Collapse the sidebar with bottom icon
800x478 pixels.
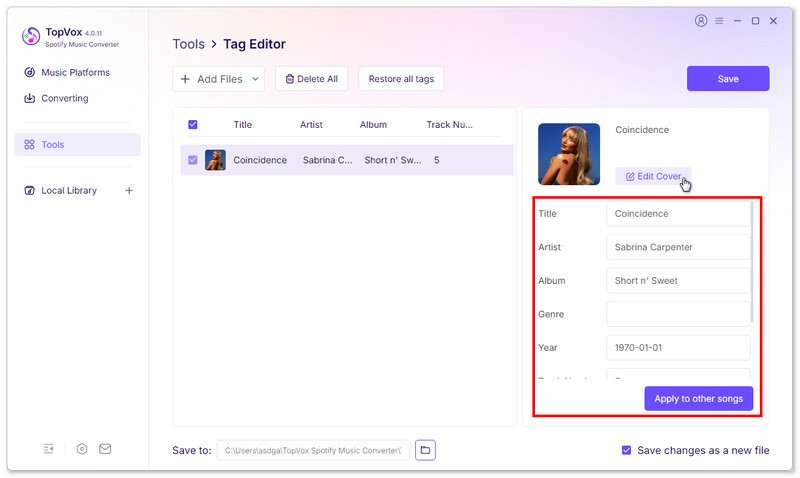pyautogui.click(x=48, y=449)
